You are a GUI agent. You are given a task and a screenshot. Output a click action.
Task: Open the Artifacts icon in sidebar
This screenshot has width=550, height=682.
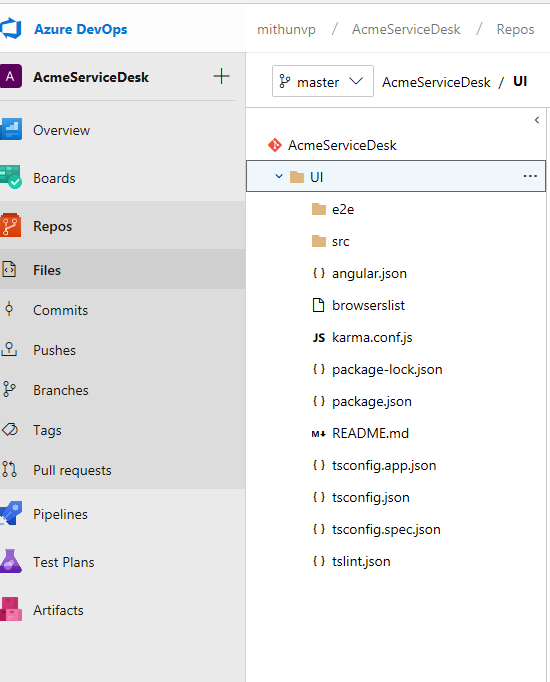[x=11, y=609]
